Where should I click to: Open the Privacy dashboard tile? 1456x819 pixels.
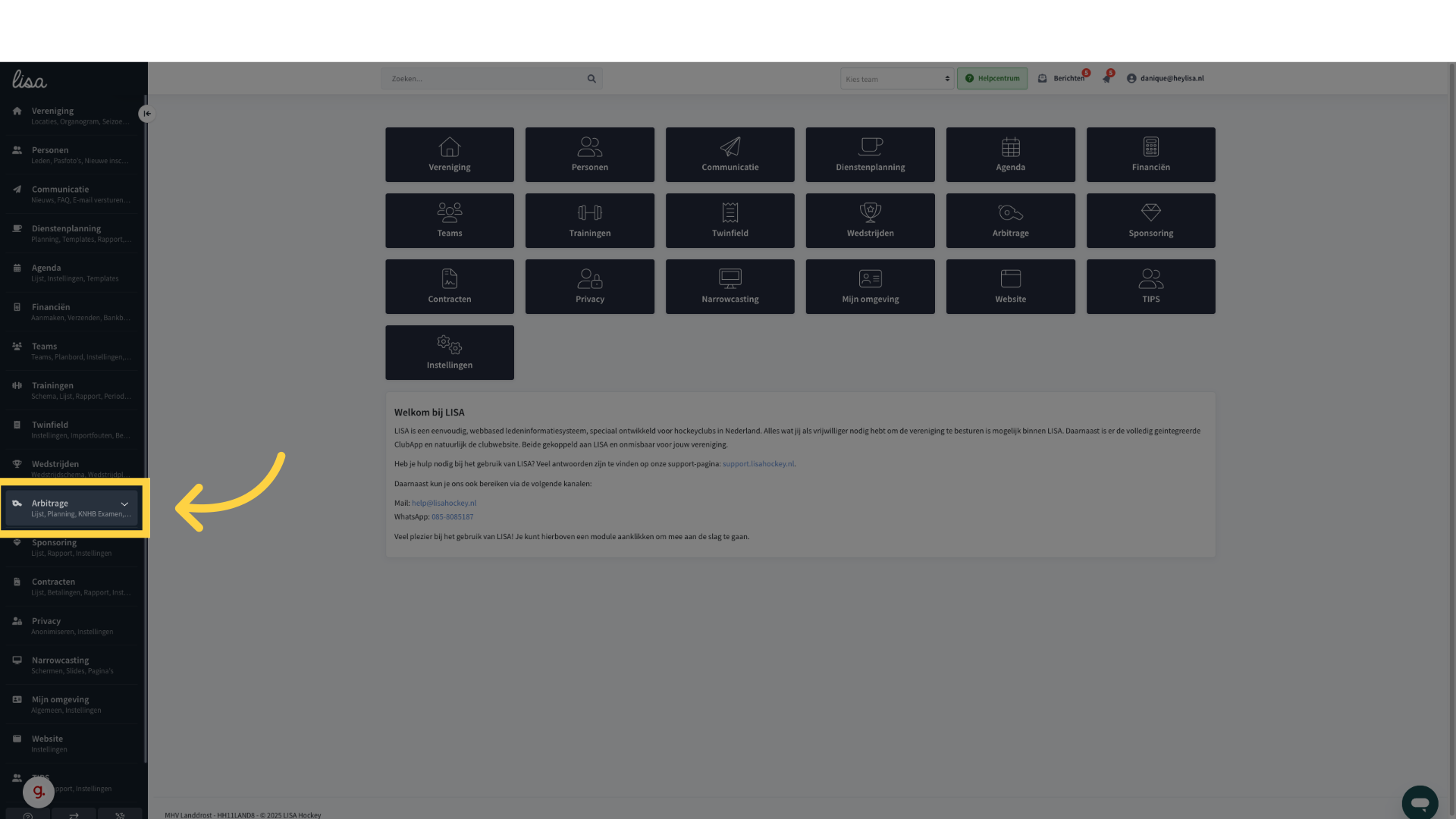[590, 287]
